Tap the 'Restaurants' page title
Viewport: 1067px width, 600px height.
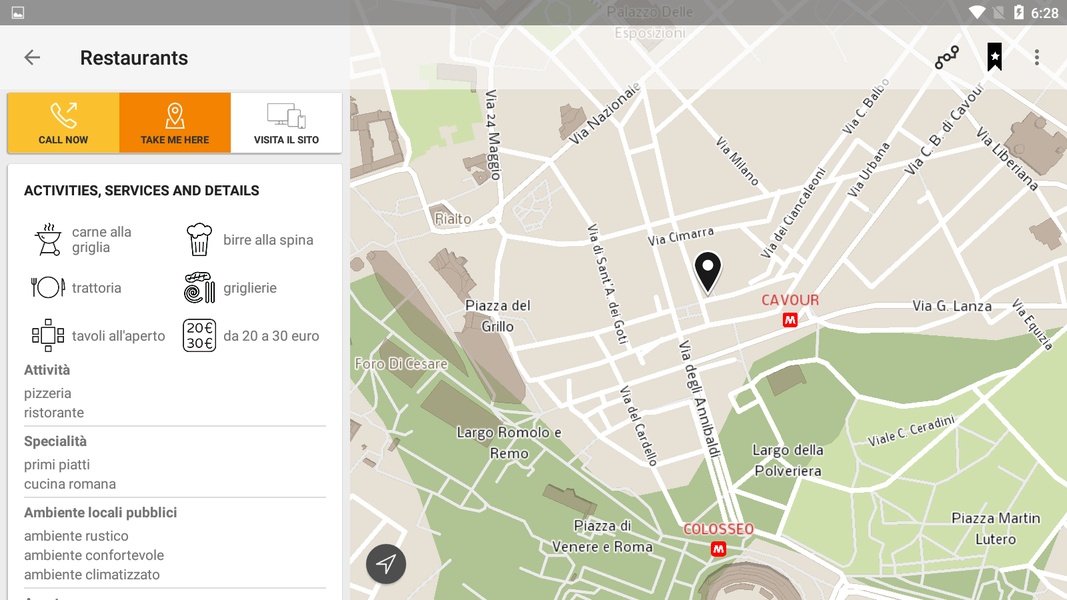(134, 58)
